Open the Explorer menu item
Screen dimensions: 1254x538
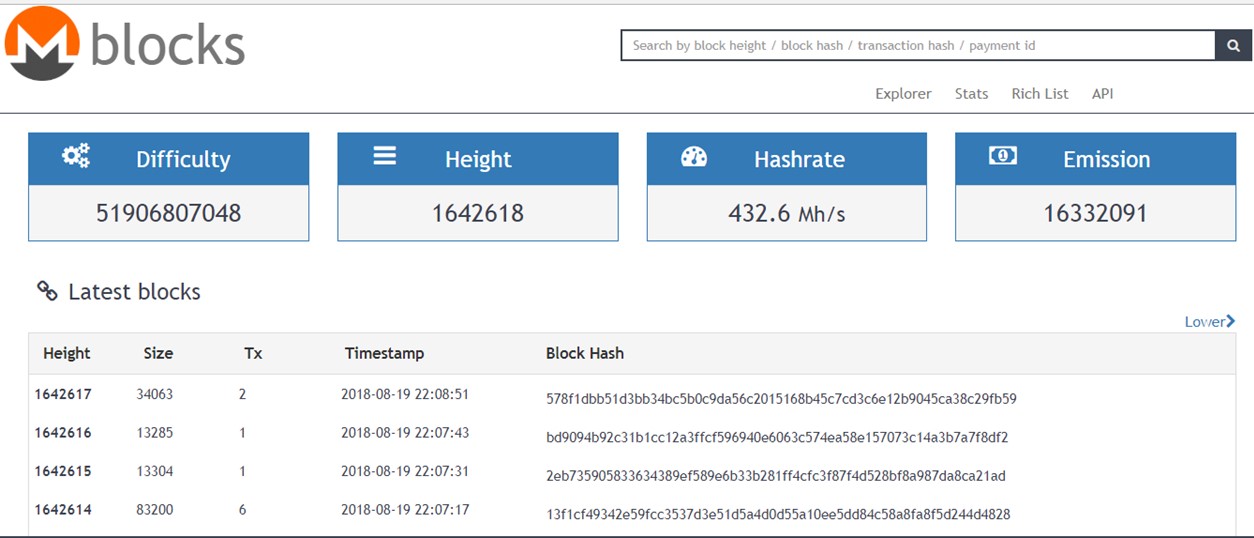click(x=903, y=93)
